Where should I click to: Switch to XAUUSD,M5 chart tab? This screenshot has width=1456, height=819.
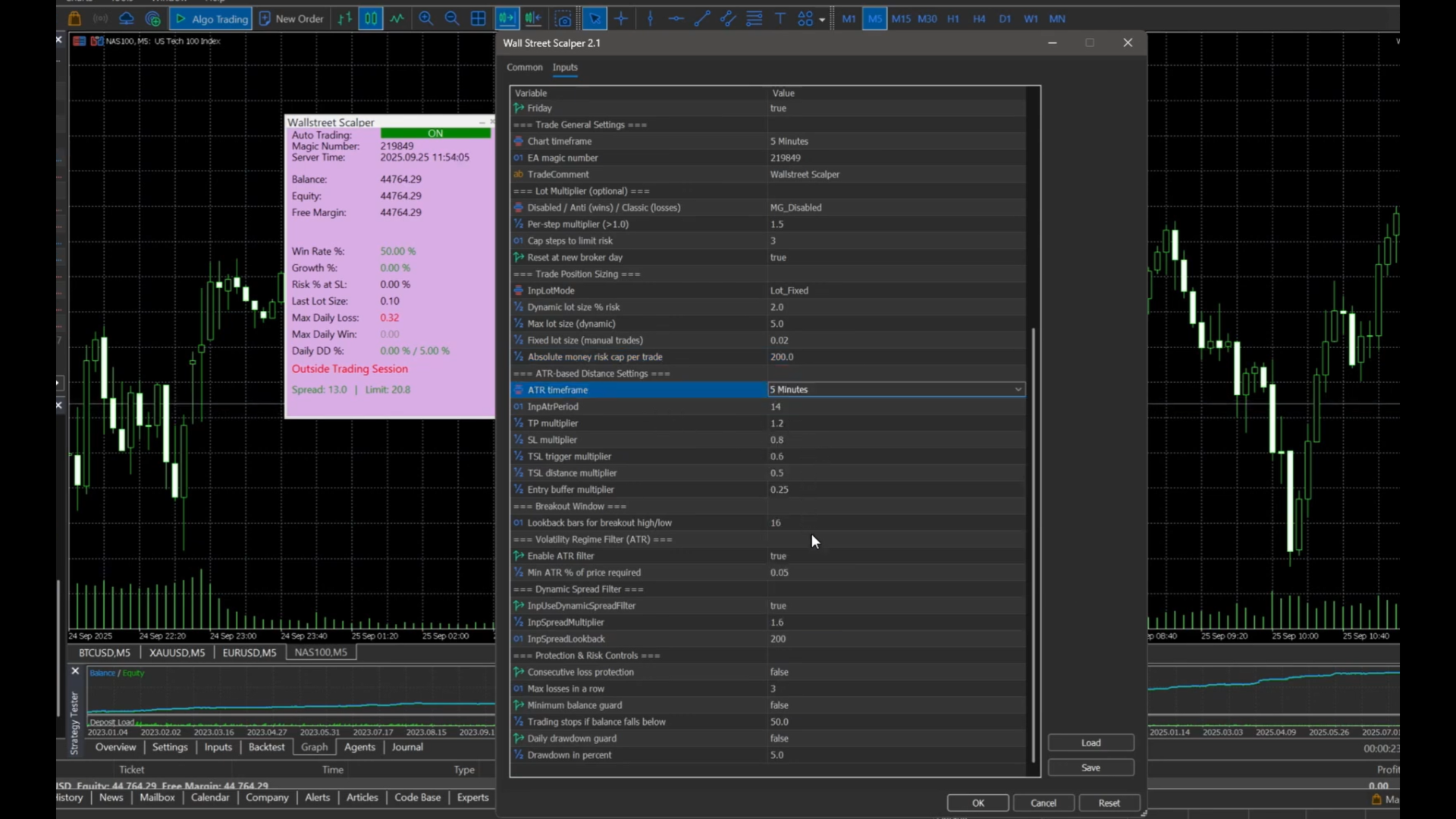177,653
